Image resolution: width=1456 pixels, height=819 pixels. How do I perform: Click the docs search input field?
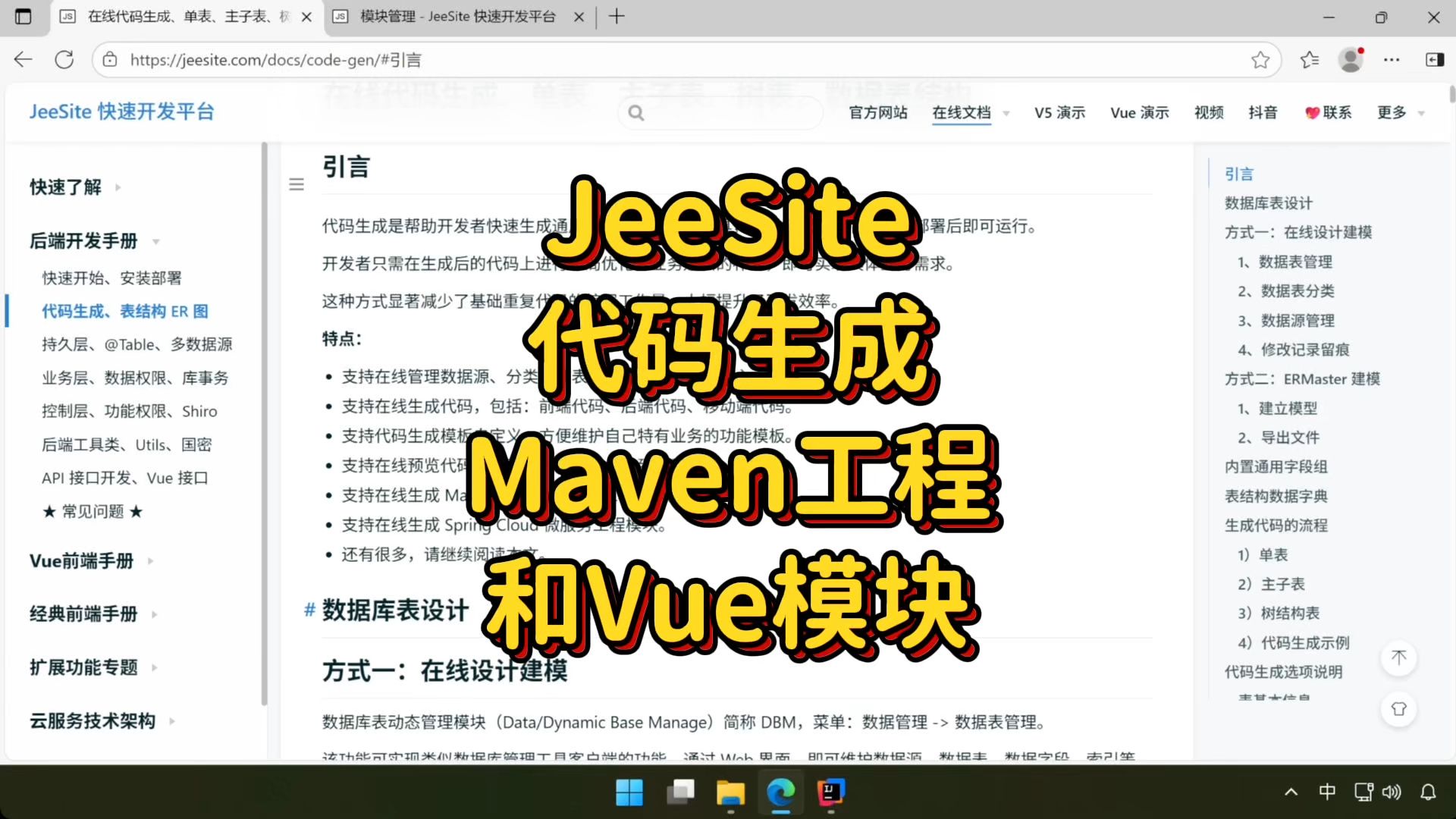click(720, 113)
